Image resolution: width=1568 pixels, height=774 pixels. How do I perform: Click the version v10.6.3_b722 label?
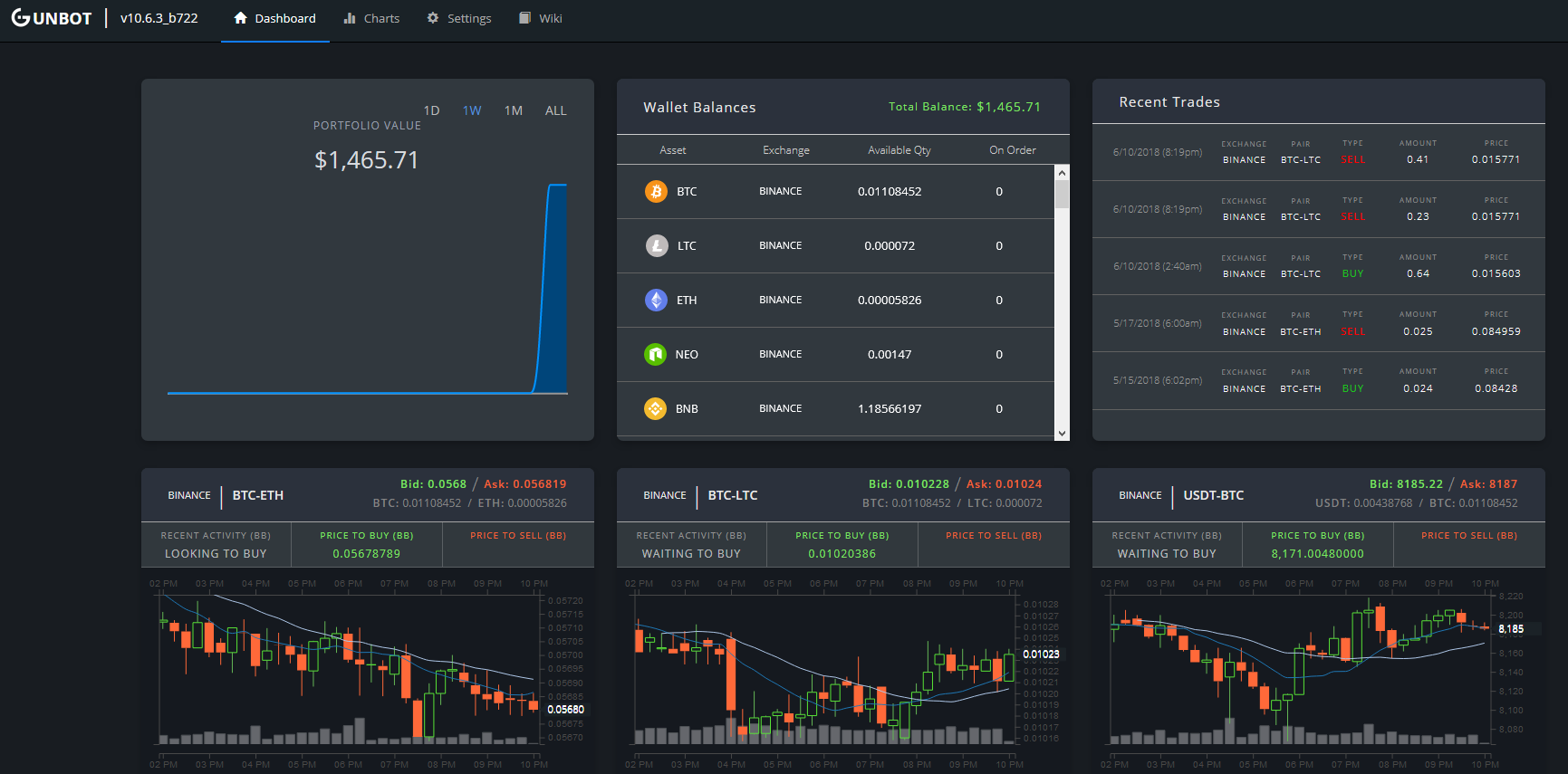tap(159, 18)
